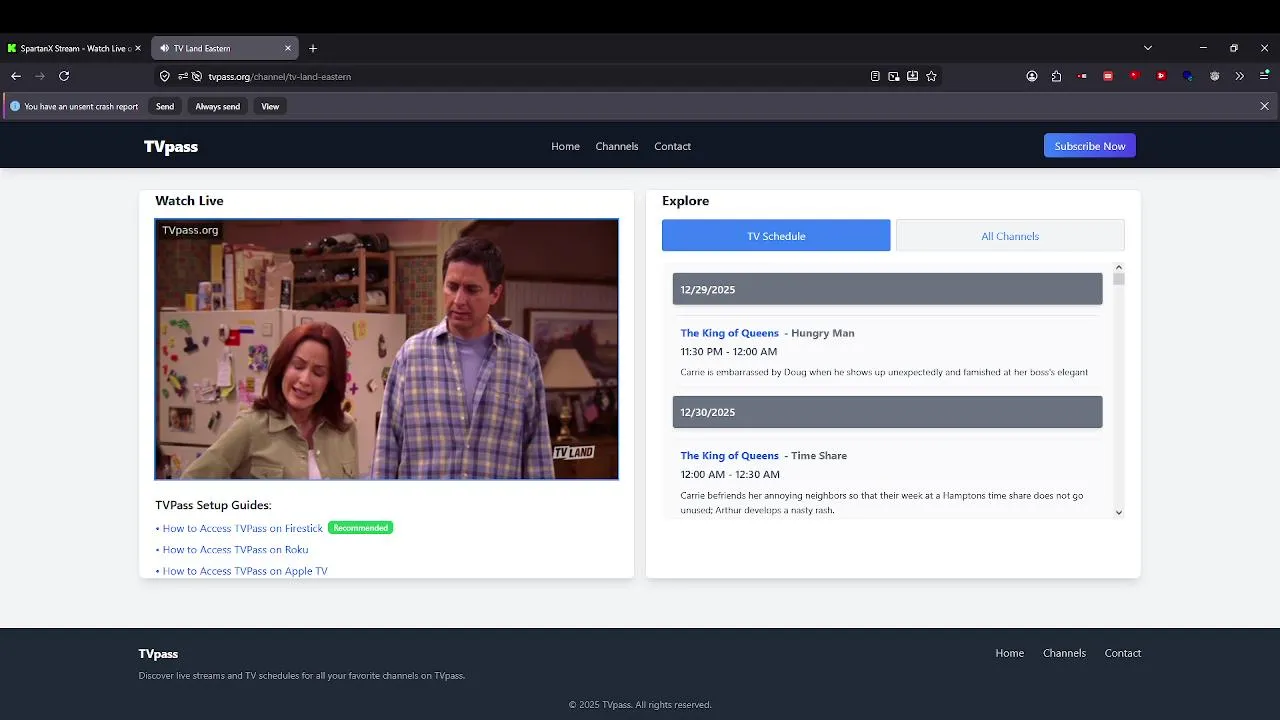This screenshot has height=720, width=1280.
Task: Go back with the browser back arrow
Action: click(16, 76)
